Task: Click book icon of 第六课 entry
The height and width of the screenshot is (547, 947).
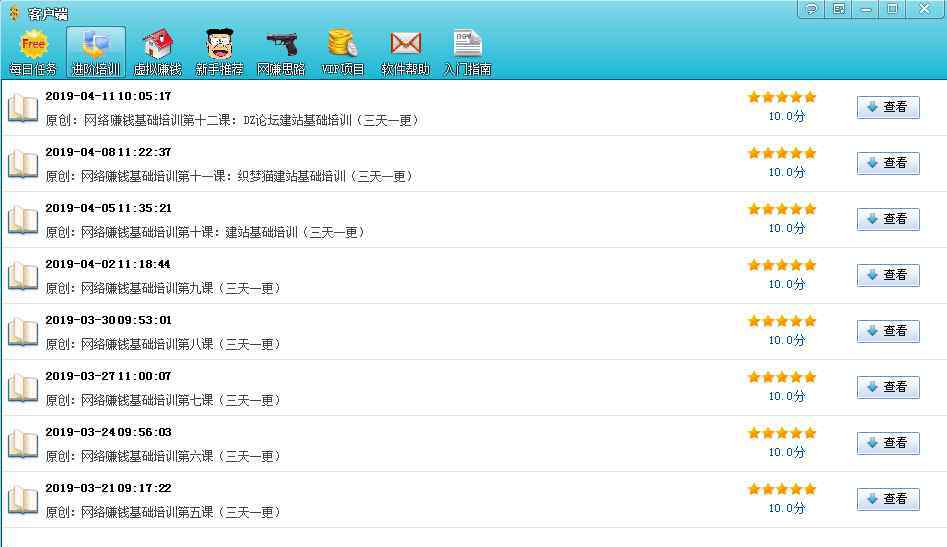Action: click(23, 444)
